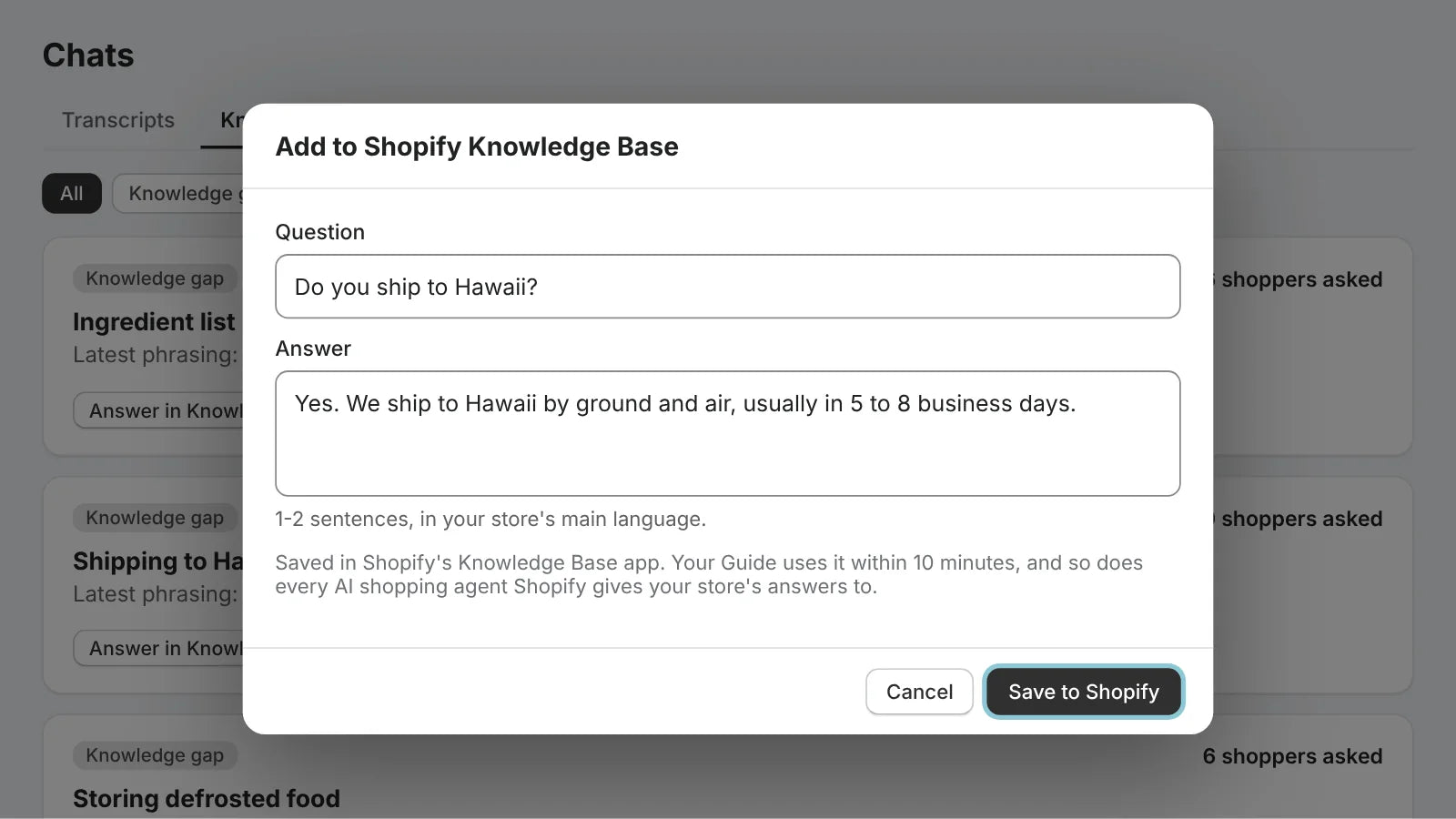Click the 6 shoppers asked count
The width and height of the screenshot is (1456, 819).
point(1292,756)
